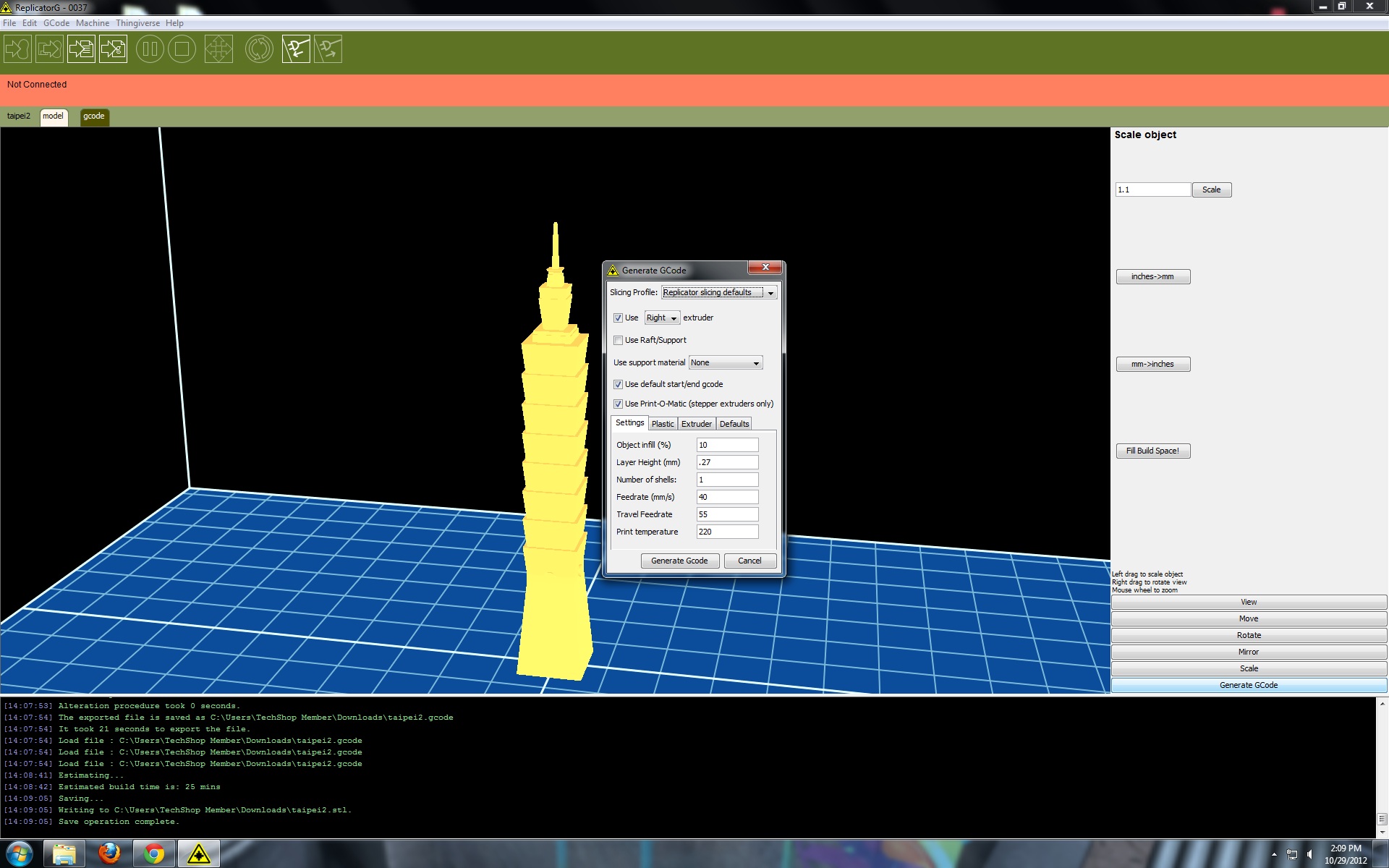
Task: Toggle Use default start/end gcode checkbox
Action: [x=618, y=384]
